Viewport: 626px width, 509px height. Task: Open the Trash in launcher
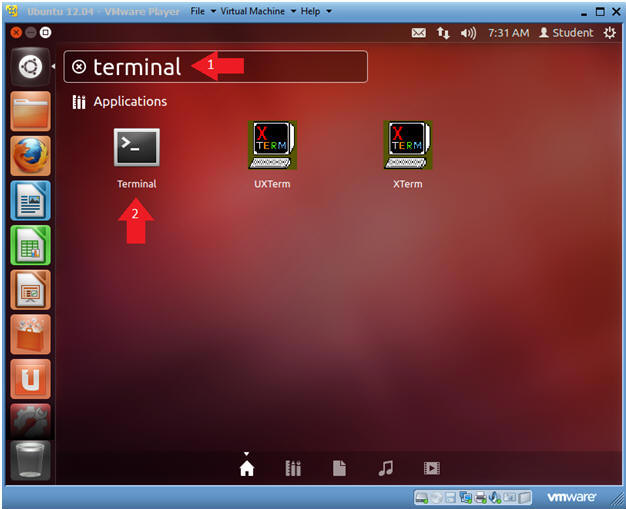tap(30, 460)
